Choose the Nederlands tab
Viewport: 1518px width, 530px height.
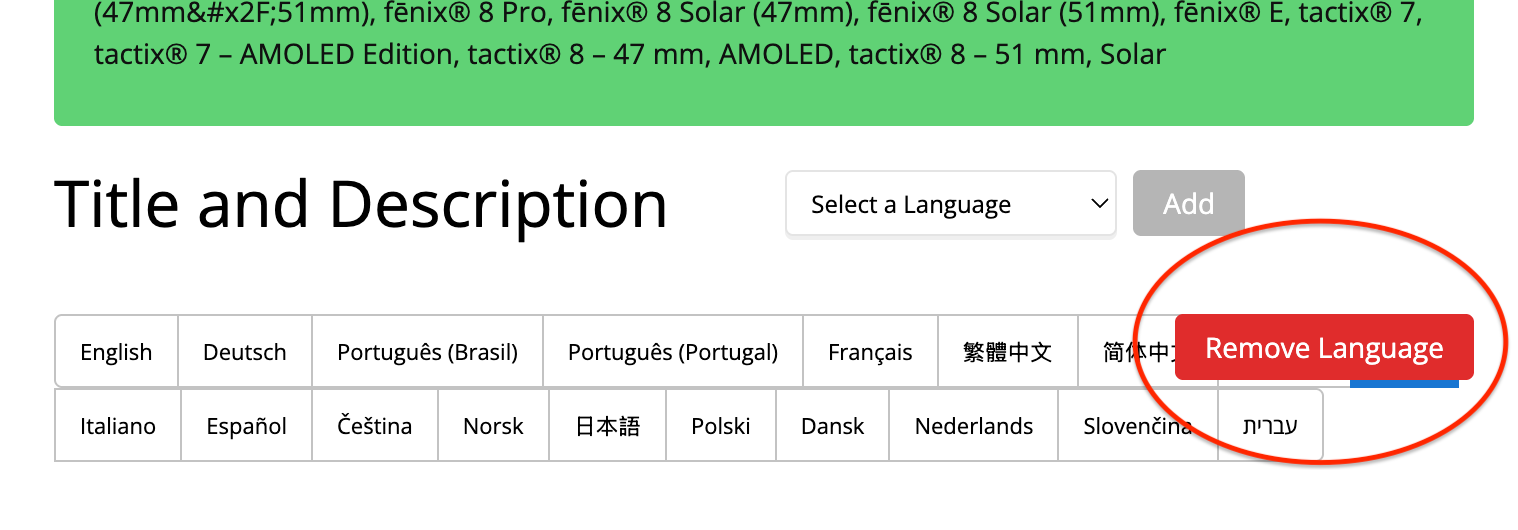coord(973,426)
